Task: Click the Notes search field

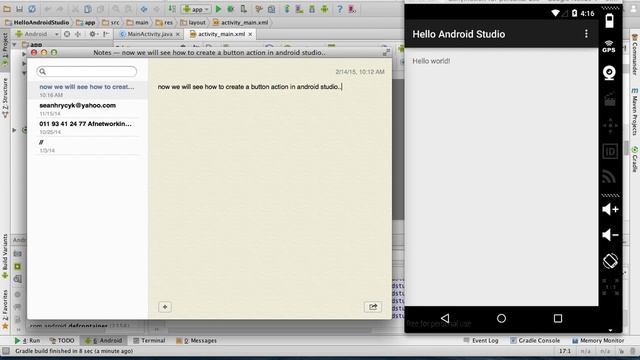Action: point(87,71)
